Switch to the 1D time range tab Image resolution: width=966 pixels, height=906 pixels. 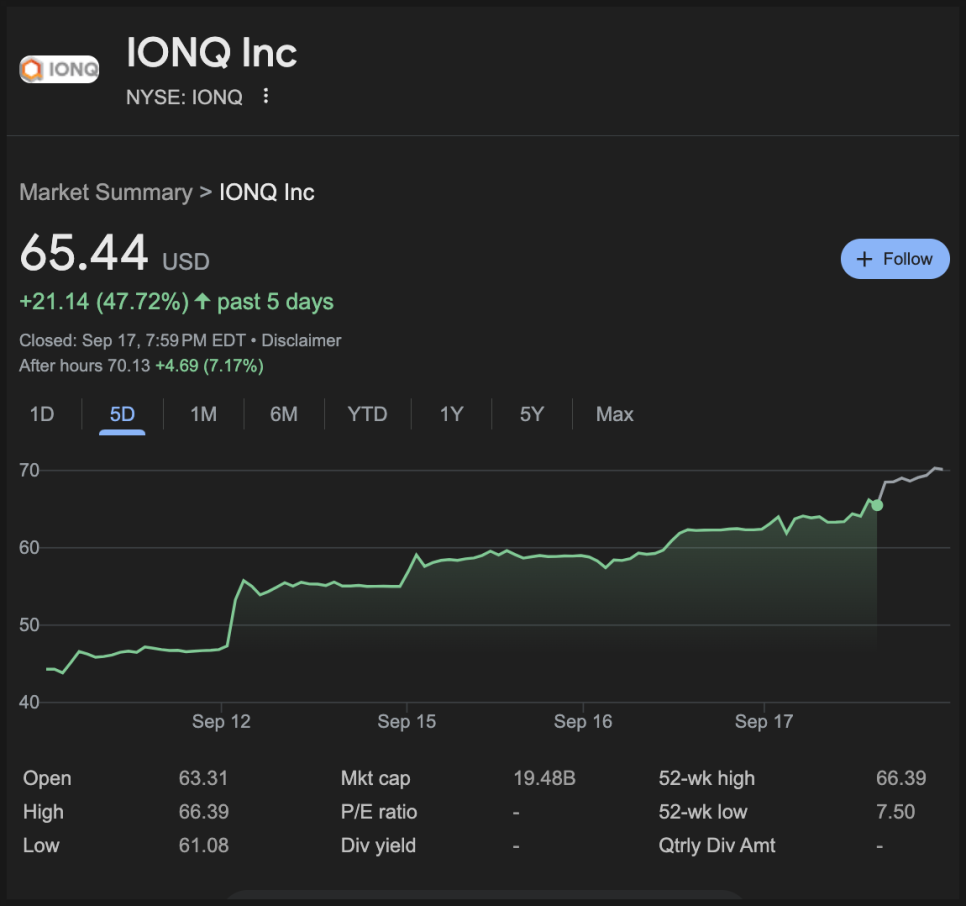42,414
